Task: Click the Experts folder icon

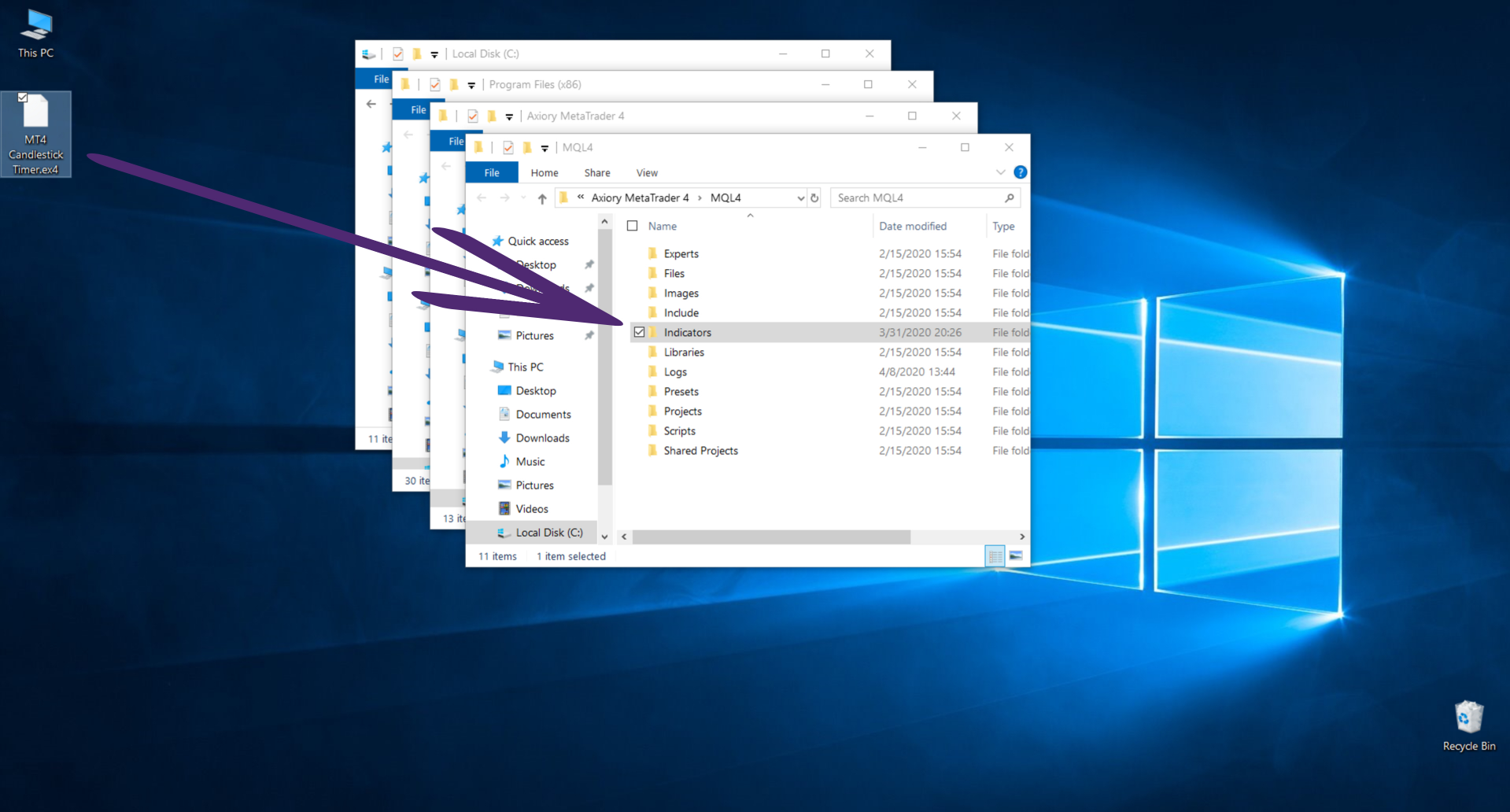Action: point(652,253)
